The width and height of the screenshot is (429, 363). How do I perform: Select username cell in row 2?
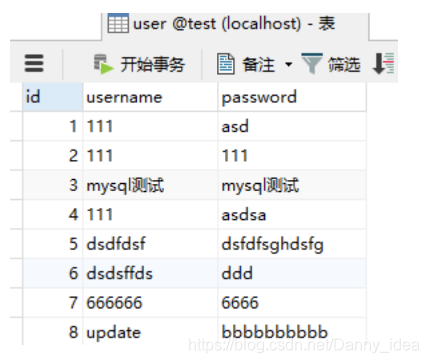click(150, 156)
